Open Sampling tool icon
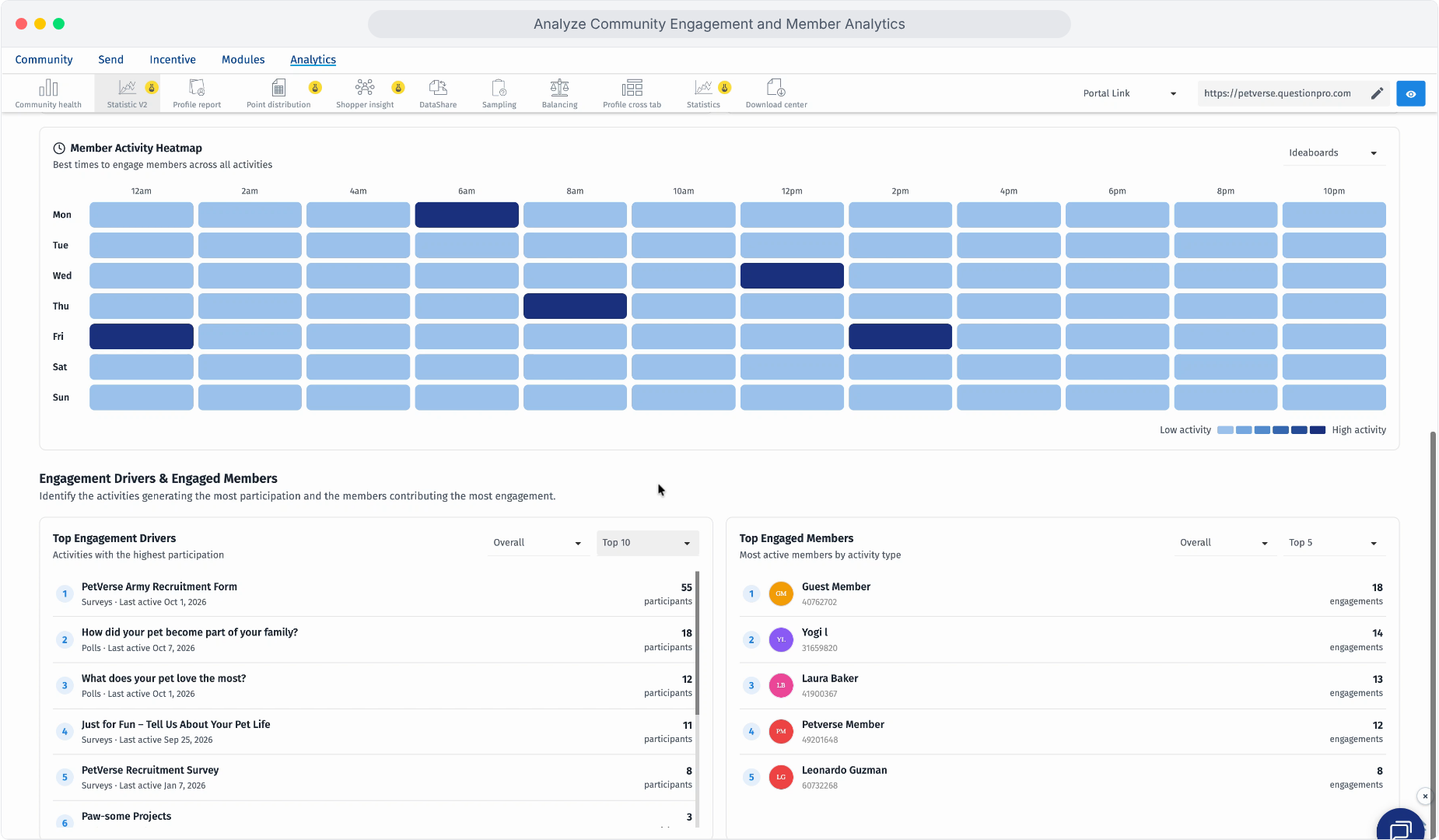The height and width of the screenshot is (840, 1439). pyautogui.click(x=499, y=87)
